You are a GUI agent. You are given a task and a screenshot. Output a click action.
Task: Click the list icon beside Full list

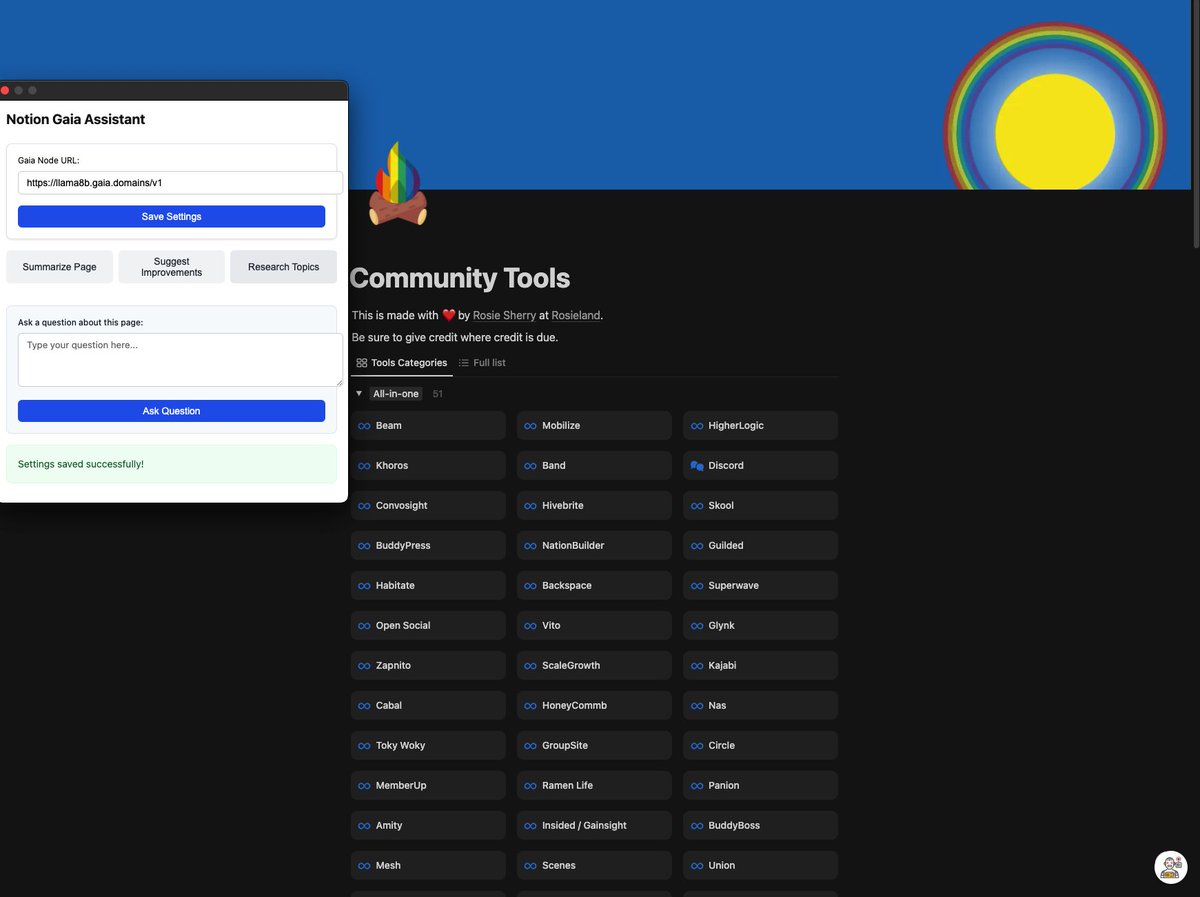tap(466, 363)
